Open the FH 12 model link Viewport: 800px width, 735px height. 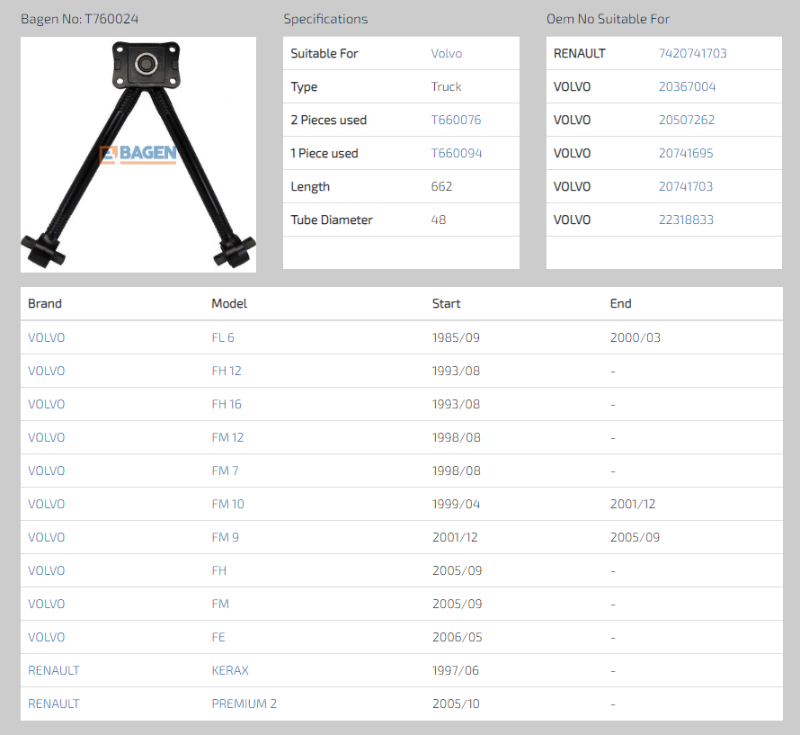point(227,371)
